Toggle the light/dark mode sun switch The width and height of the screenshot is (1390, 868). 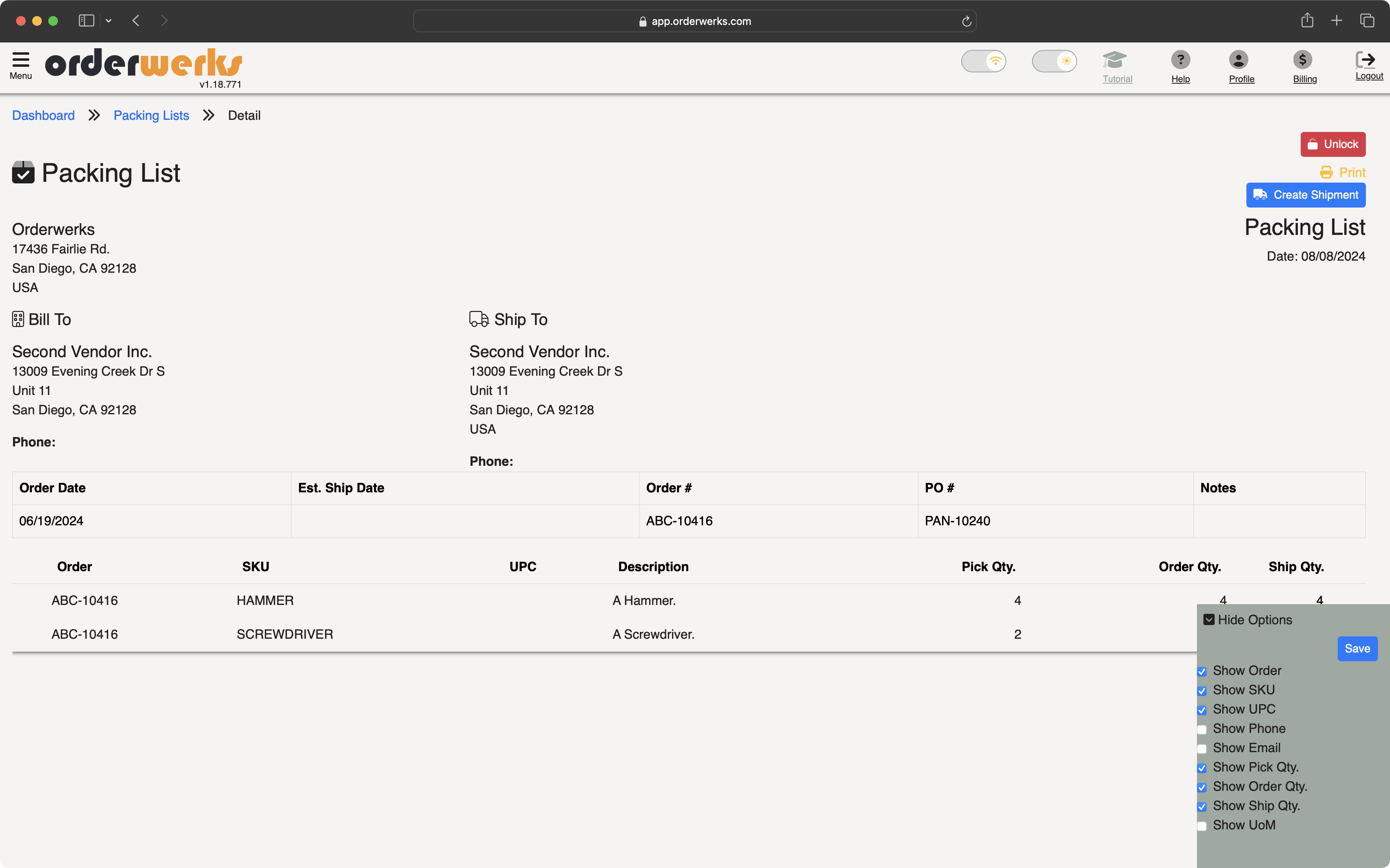tap(1054, 61)
